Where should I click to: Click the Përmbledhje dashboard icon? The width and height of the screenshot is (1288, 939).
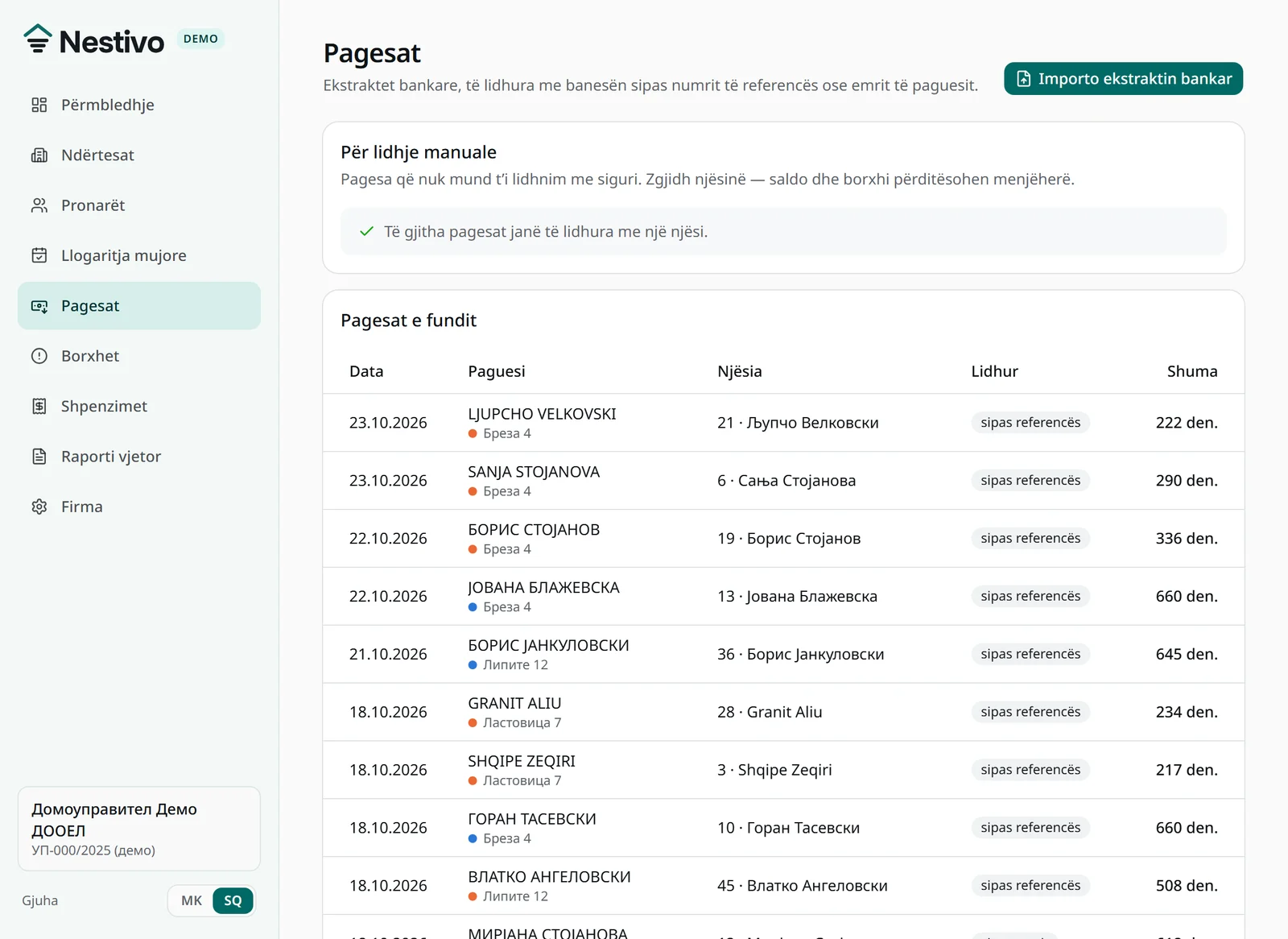(x=39, y=105)
